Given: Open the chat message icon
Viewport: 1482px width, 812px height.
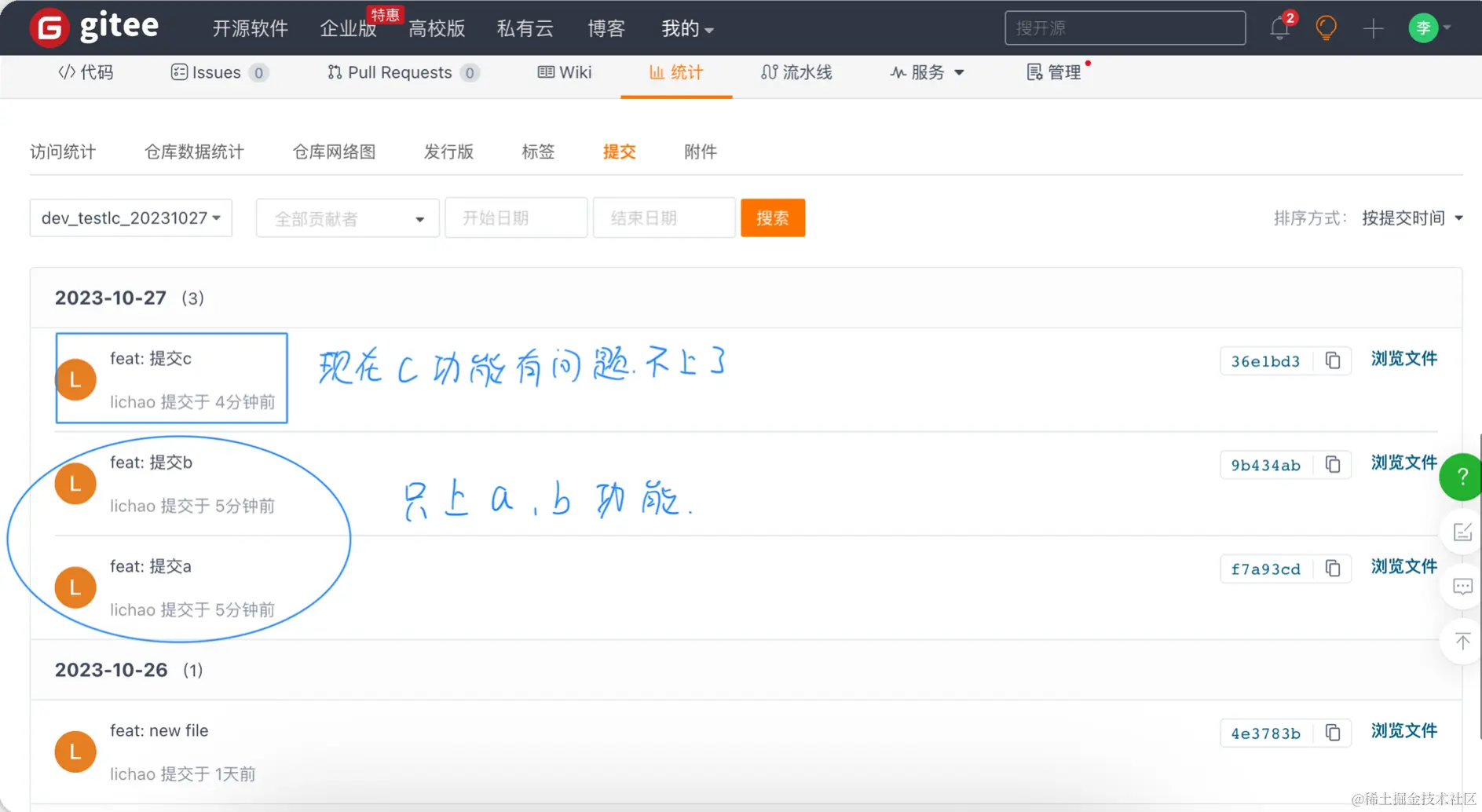Looking at the screenshot, I should tap(1462, 587).
